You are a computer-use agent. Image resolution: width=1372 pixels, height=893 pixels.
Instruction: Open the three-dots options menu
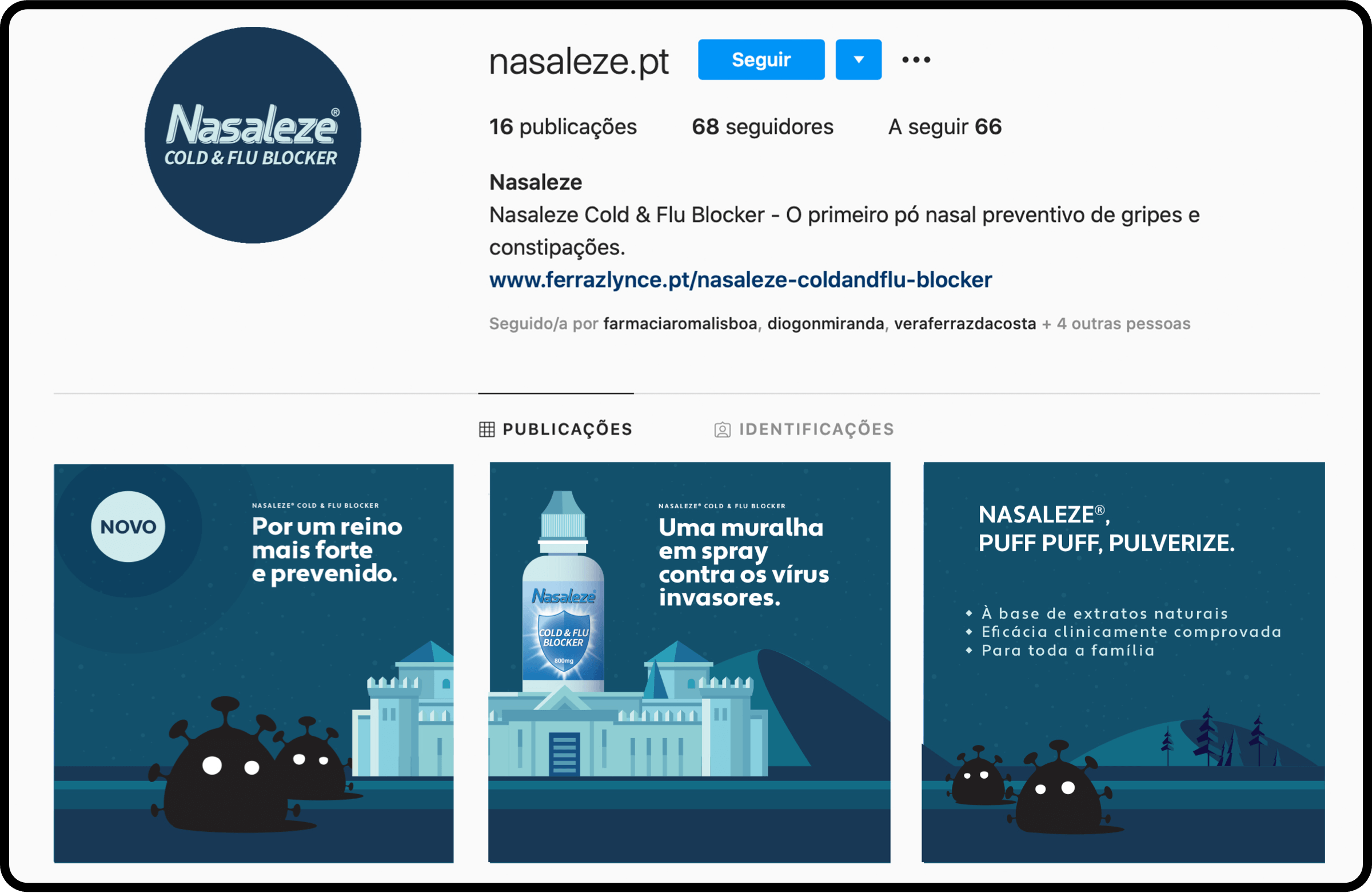[x=916, y=59]
